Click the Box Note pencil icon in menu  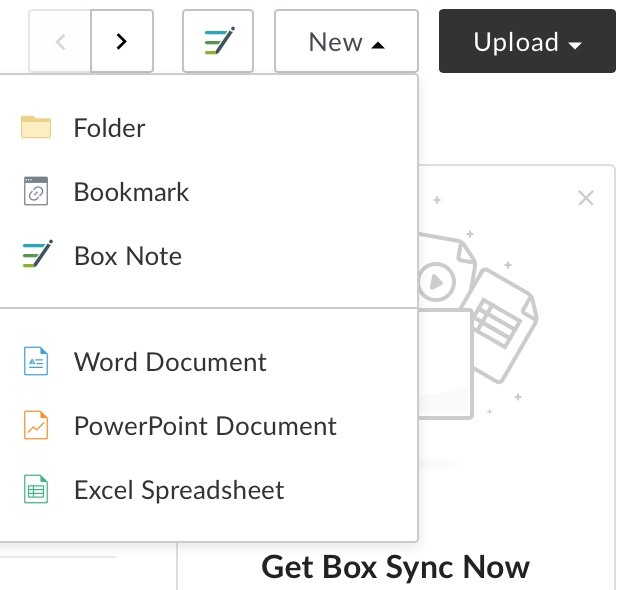(38, 254)
